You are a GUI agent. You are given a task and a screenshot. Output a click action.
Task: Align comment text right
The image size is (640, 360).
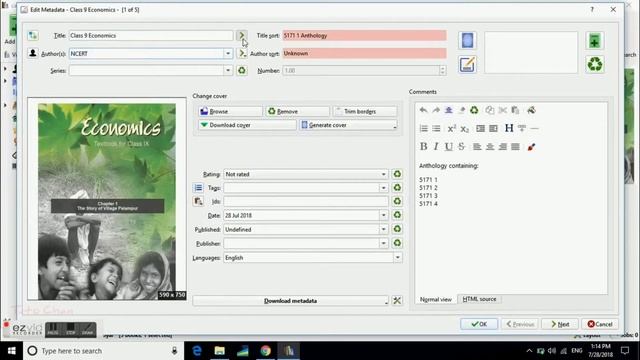[x=502, y=147]
